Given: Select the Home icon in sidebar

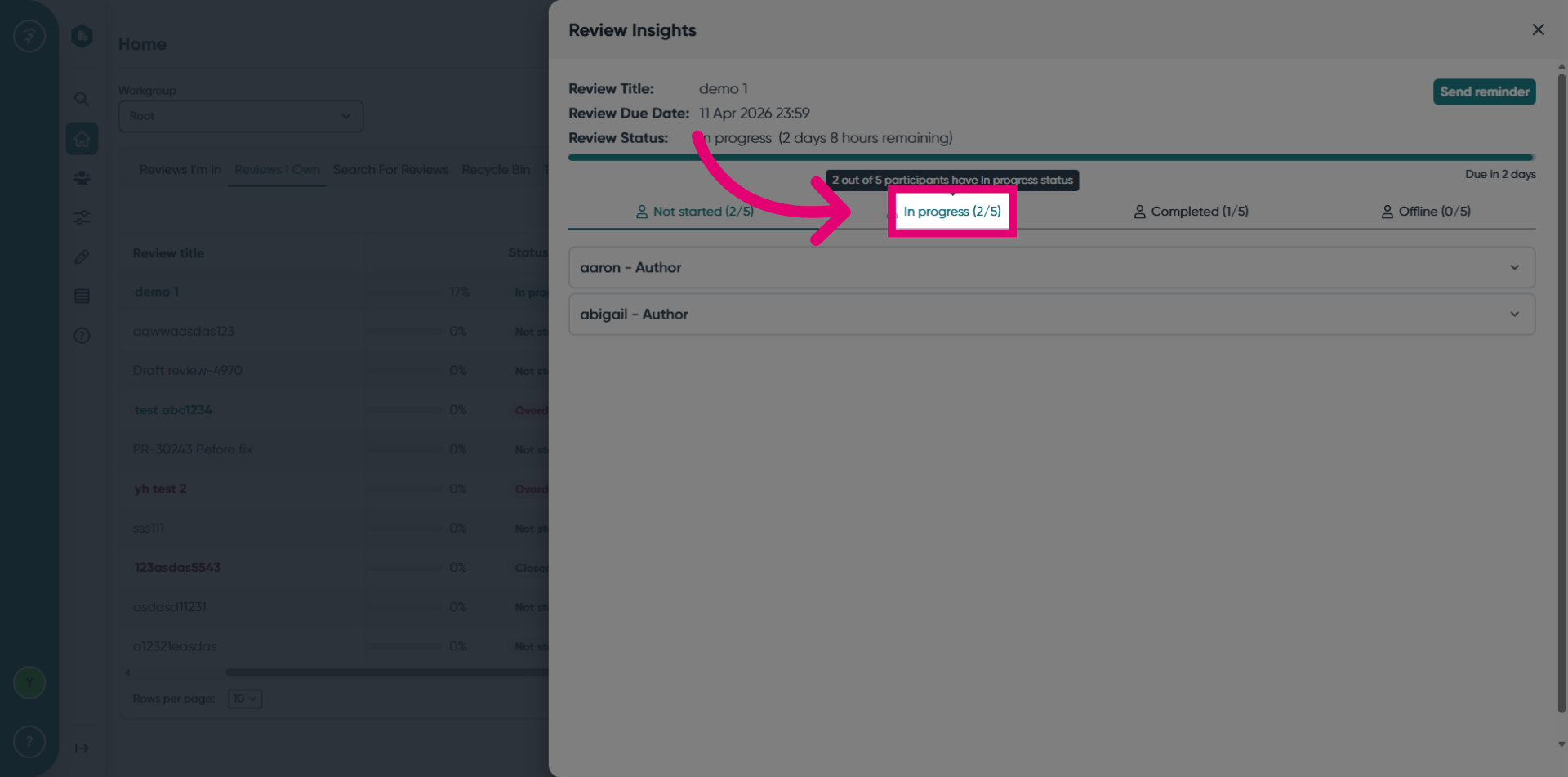Looking at the screenshot, I should pyautogui.click(x=82, y=139).
